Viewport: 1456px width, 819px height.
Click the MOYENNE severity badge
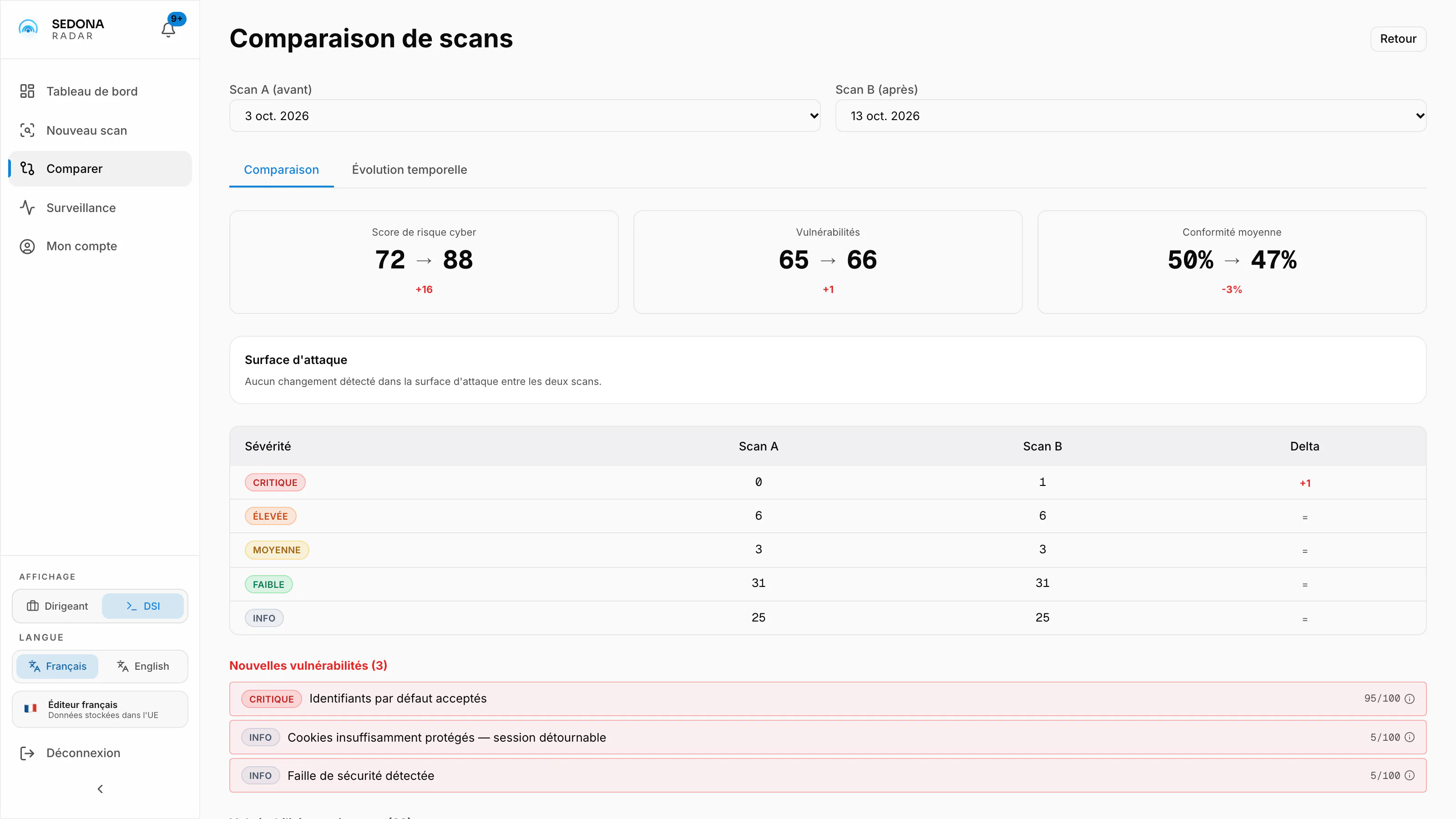click(276, 550)
